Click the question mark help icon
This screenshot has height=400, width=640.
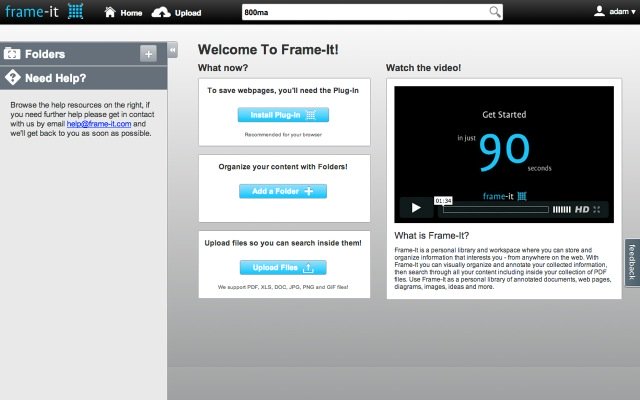click(x=13, y=78)
